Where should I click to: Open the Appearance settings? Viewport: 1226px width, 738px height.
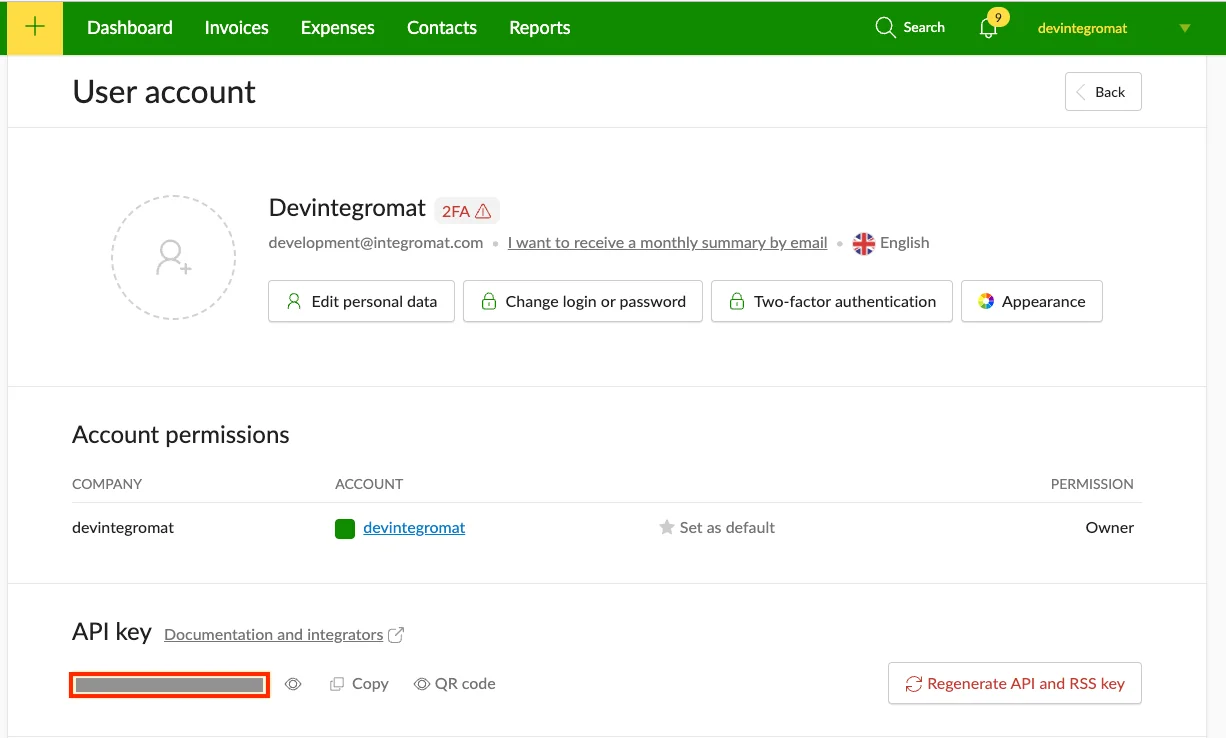1032,301
